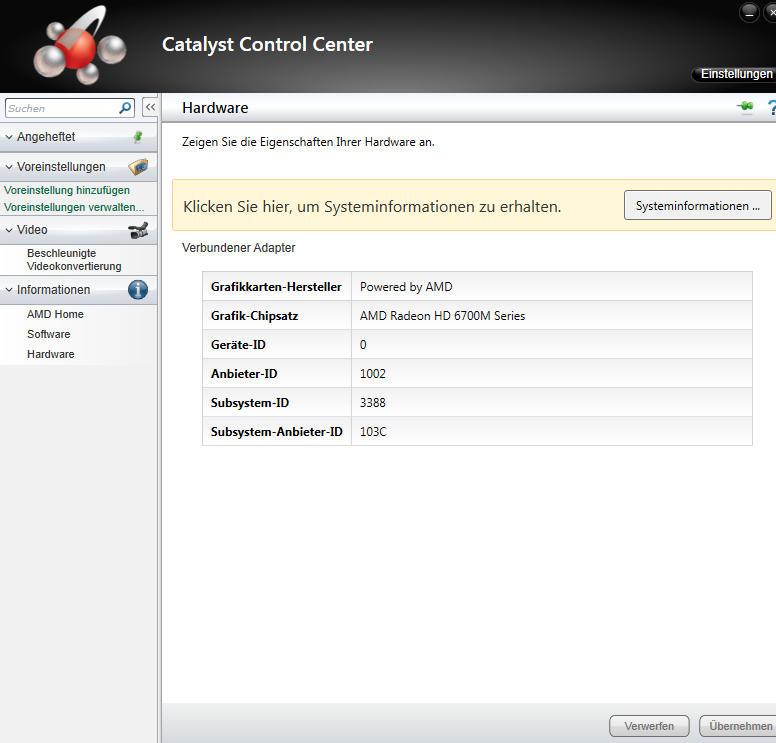Click the Verbundener Adapter heading
The width and height of the screenshot is (776, 743).
coord(239,248)
